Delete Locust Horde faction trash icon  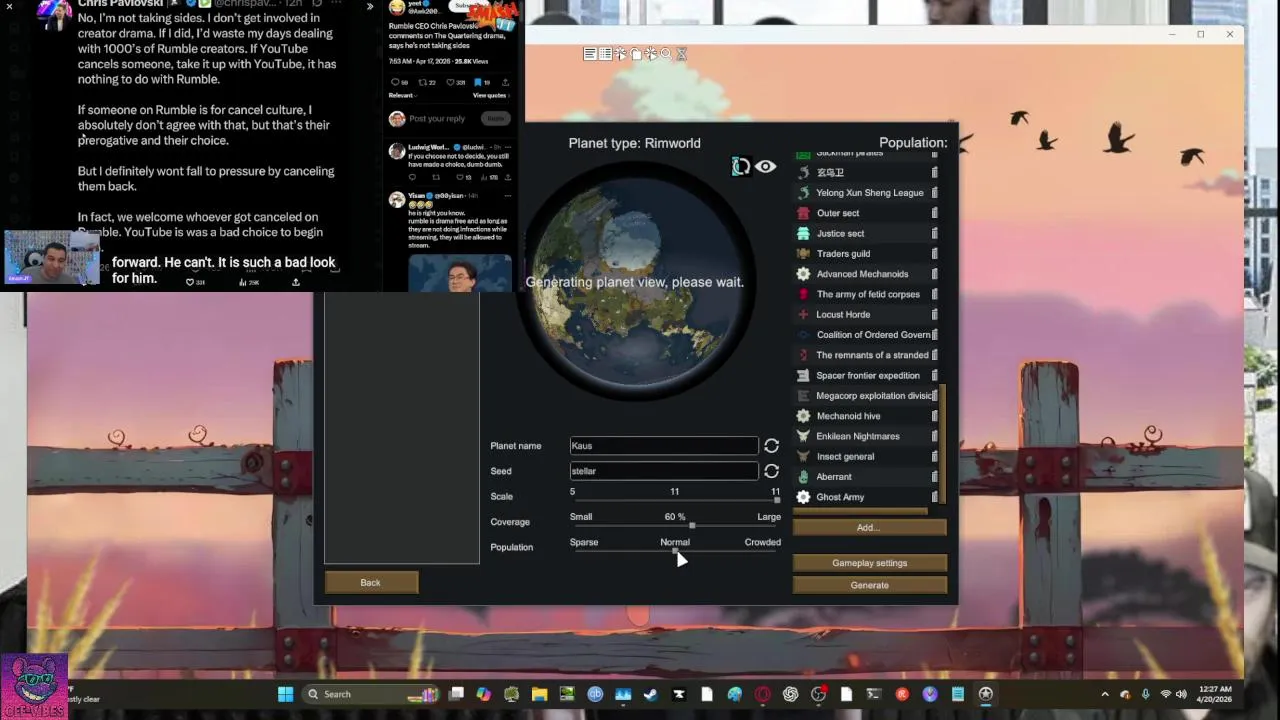(x=935, y=315)
